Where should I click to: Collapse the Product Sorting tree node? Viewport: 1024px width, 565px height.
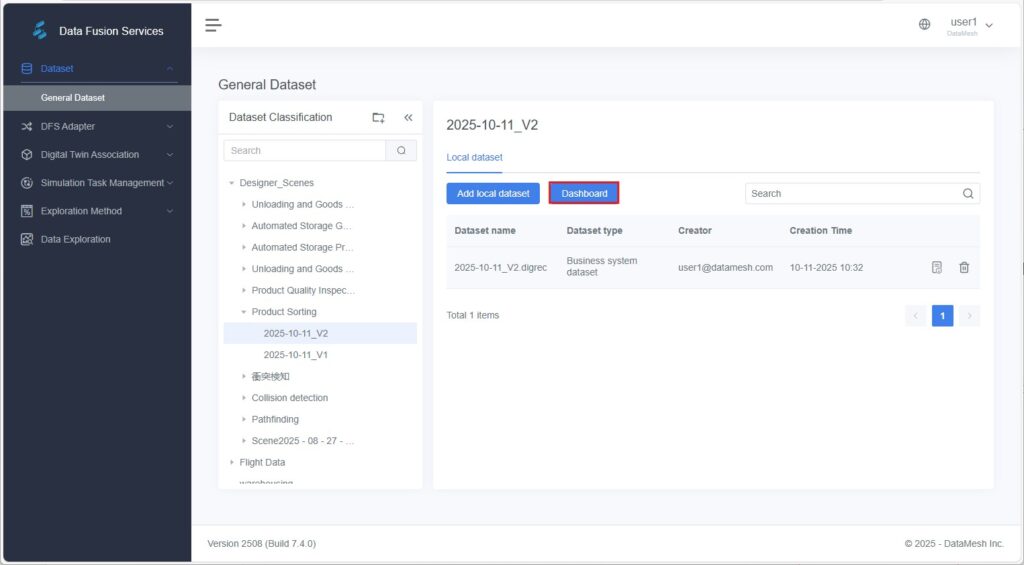pos(243,312)
